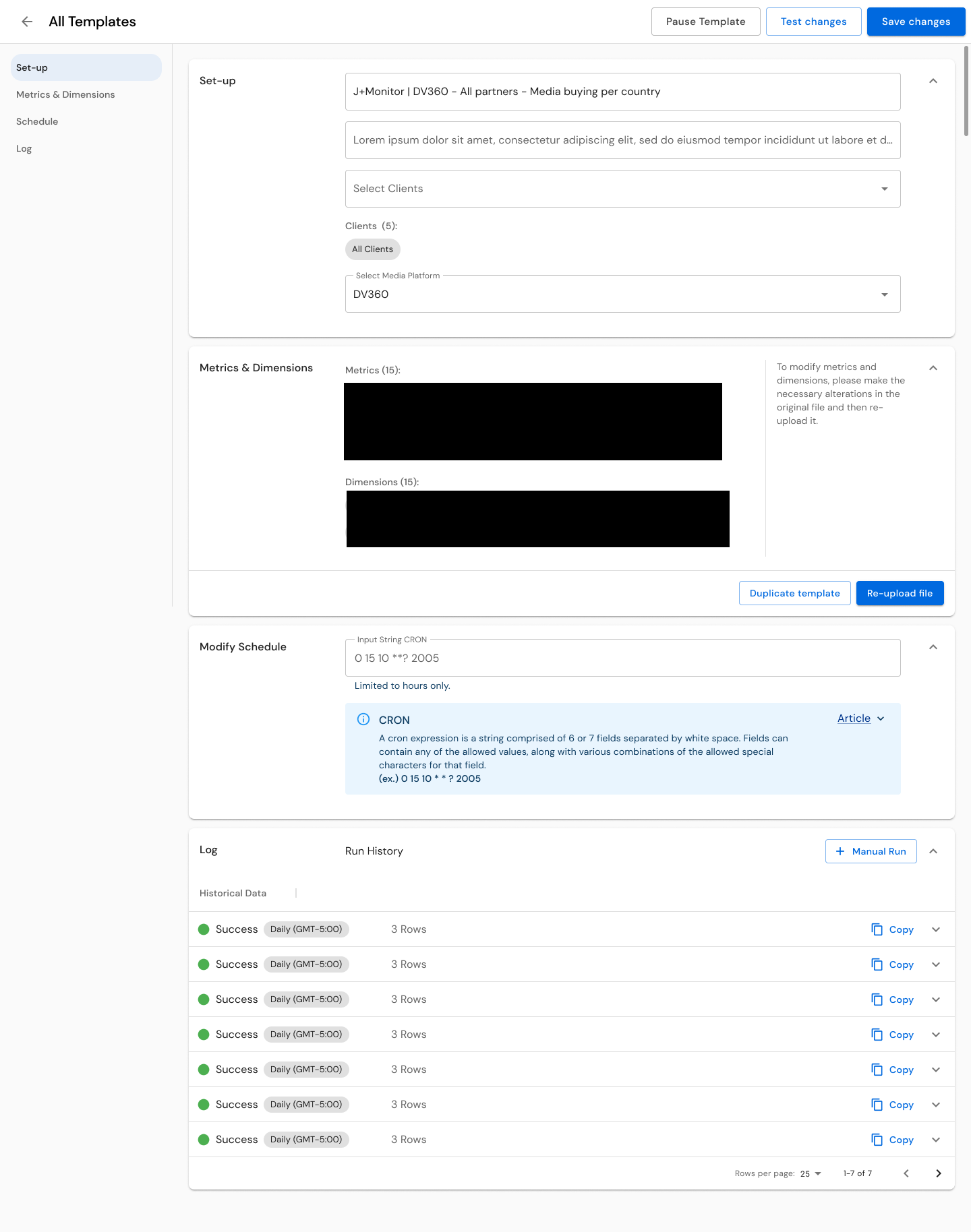Expand the first run history row chevron
Image resolution: width=971 pixels, height=1232 pixels.
click(x=936, y=929)
